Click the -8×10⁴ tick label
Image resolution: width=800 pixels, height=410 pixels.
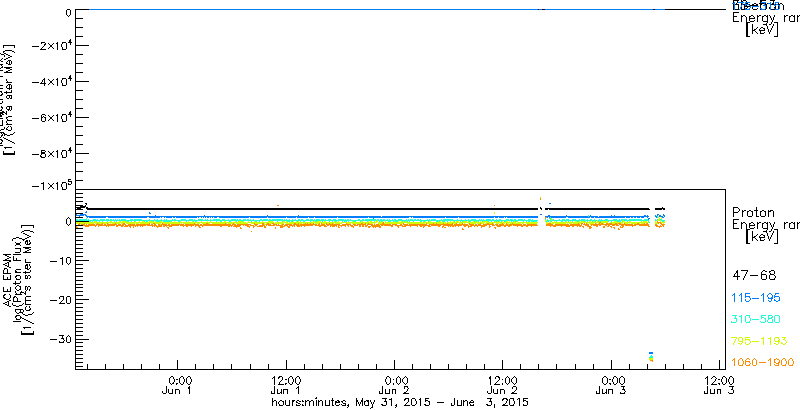coord(51,153)
